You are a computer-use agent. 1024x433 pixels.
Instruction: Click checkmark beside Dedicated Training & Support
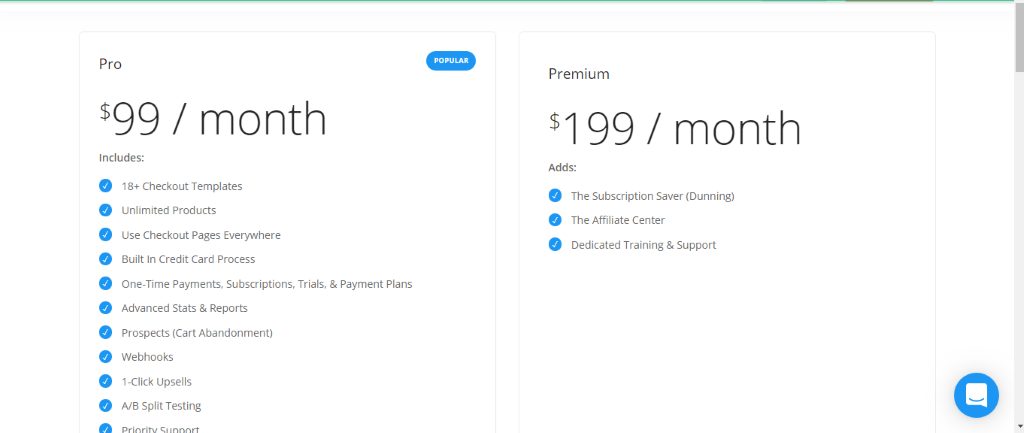(555, 244)
